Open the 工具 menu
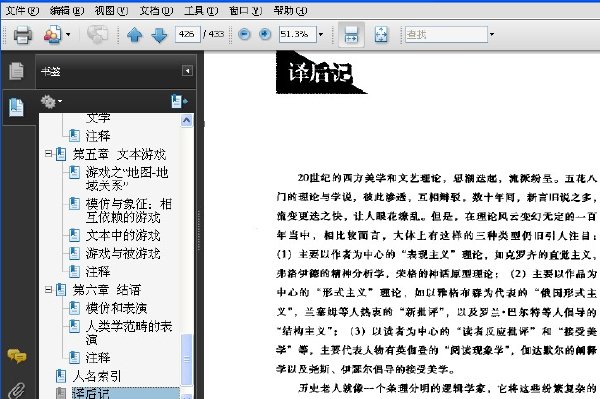Screen dimensions: 600x399 pos(201,11)
